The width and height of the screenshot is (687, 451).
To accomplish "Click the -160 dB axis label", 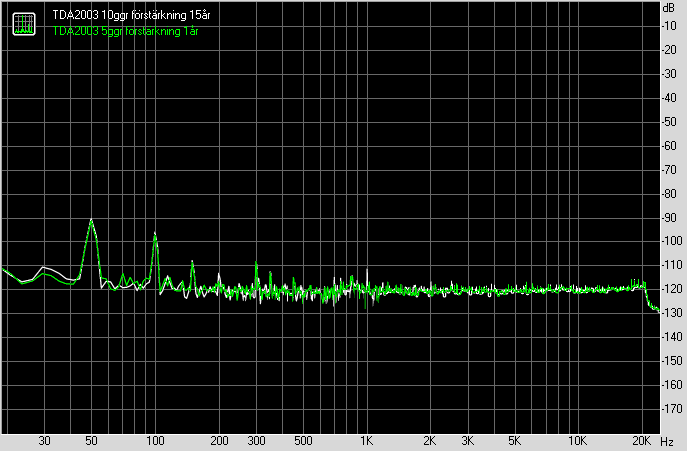I will [671, 384].
